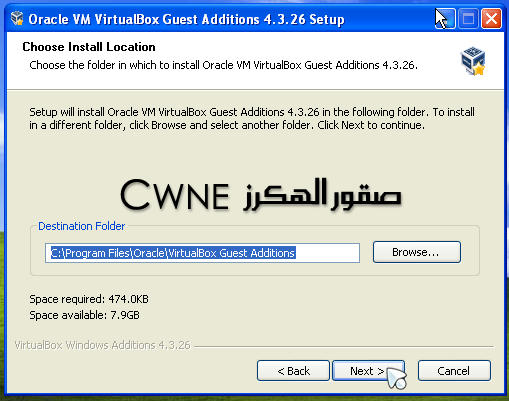The height and width of the screenshot is (401, 509).
Task: Maximize the Guest Additions Setup window
Action: [469, 19]
